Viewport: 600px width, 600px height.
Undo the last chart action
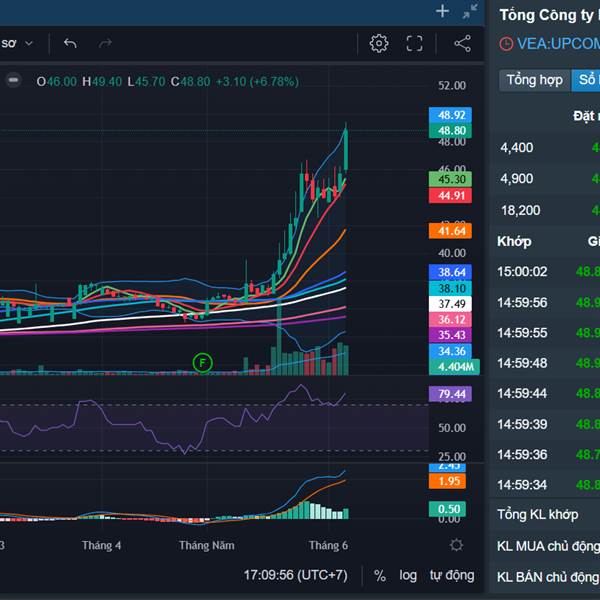coord(70,43)
